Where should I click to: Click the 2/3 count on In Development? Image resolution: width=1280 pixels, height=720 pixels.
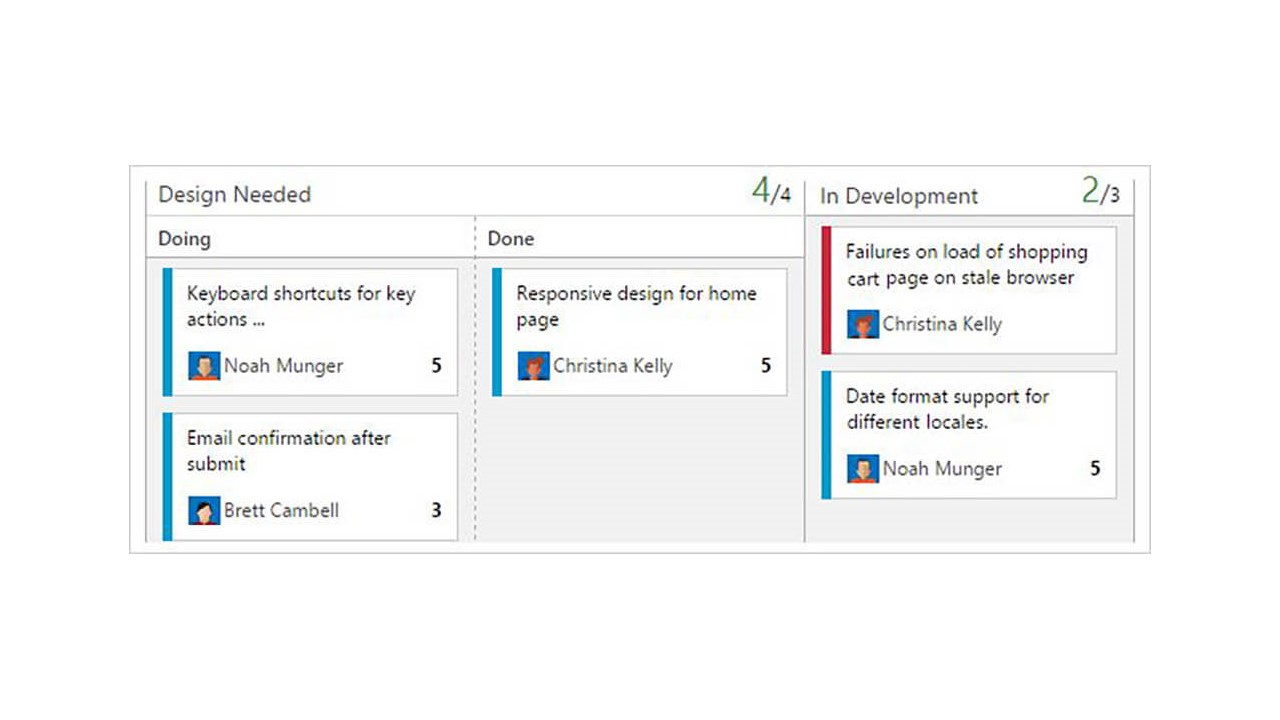tap(1100, 191)
